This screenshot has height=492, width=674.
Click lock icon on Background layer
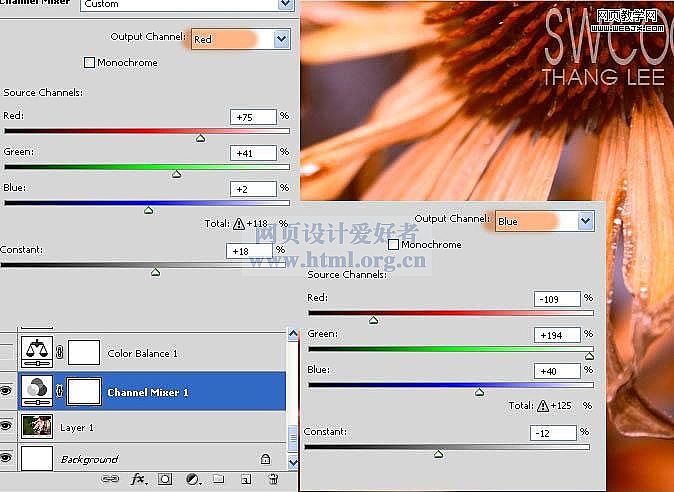click(x=266, y=459)
